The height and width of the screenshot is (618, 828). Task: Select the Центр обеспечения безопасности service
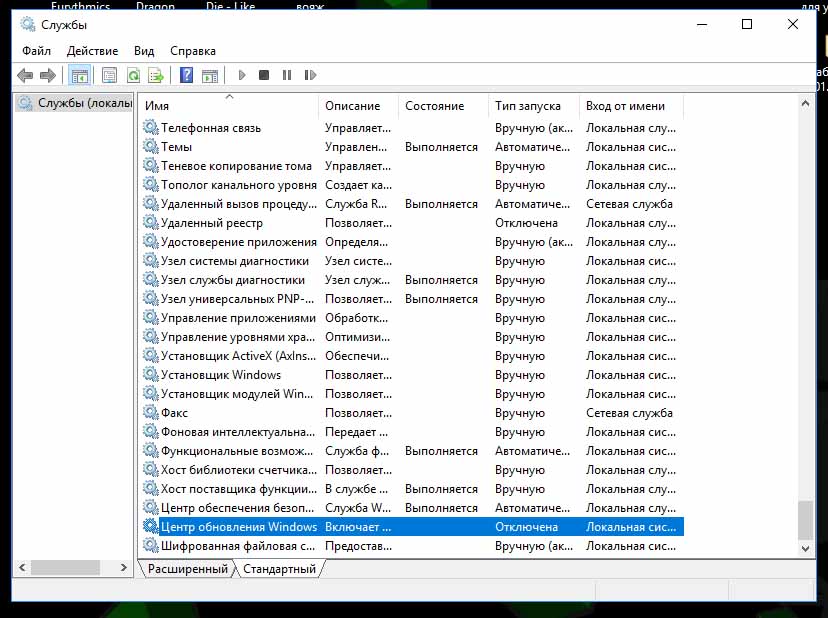413,508
